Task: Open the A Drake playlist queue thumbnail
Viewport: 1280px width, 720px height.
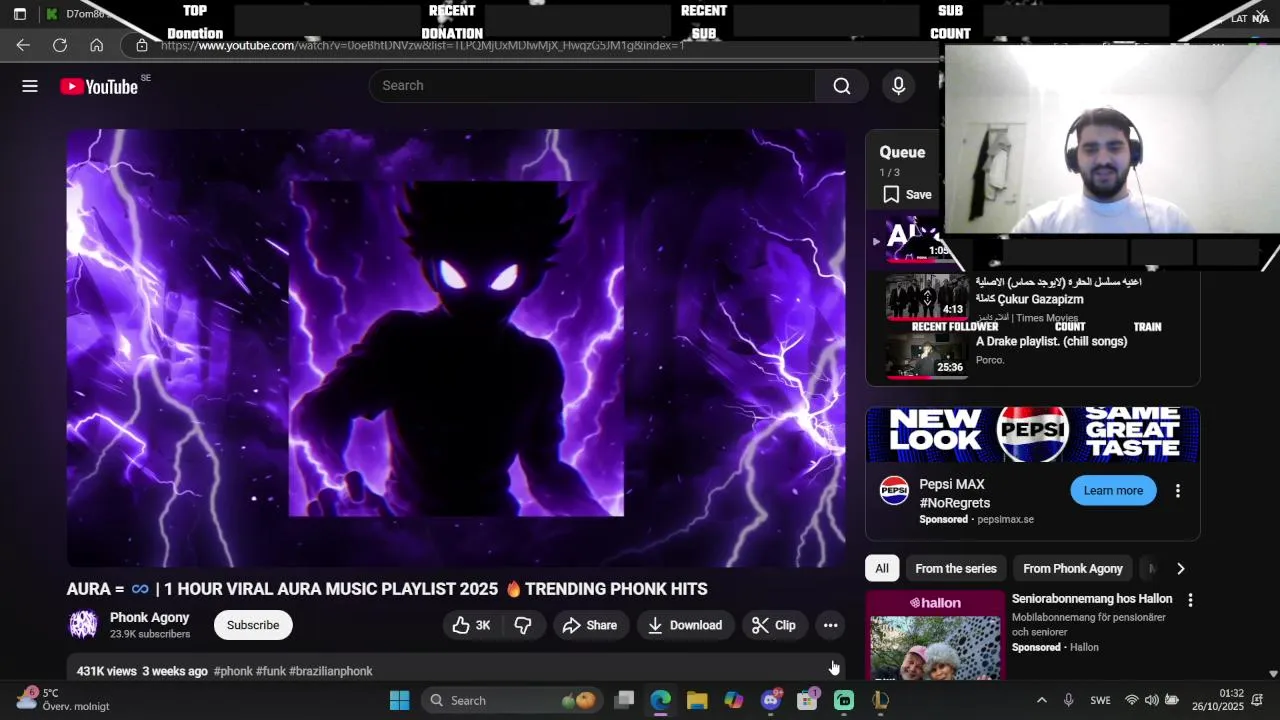Action: click(927, 356)
